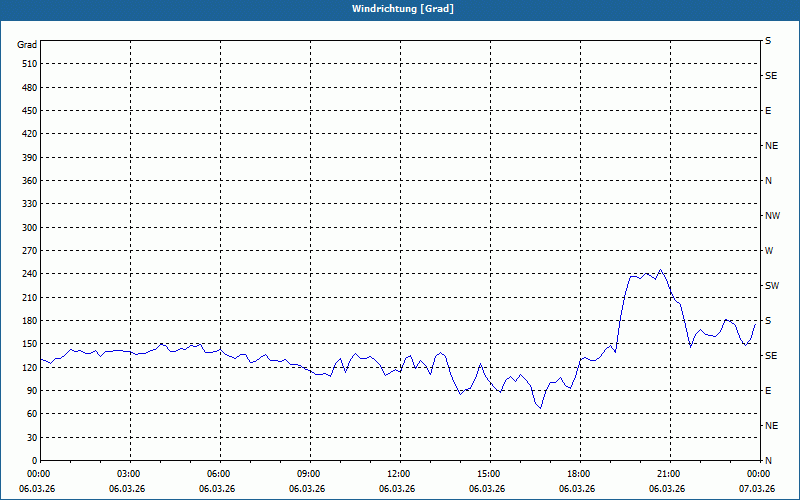Viewport: 800px width, 500px height.
Task: Click the 00:00 label above 07.03.26
Action: pos(759,474)
